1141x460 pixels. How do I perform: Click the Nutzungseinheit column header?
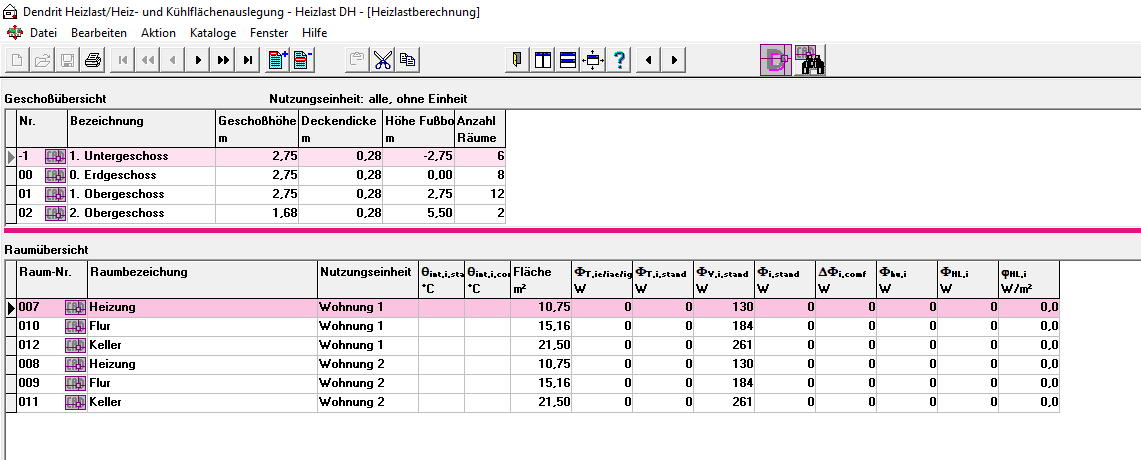[x=368, y=279]
